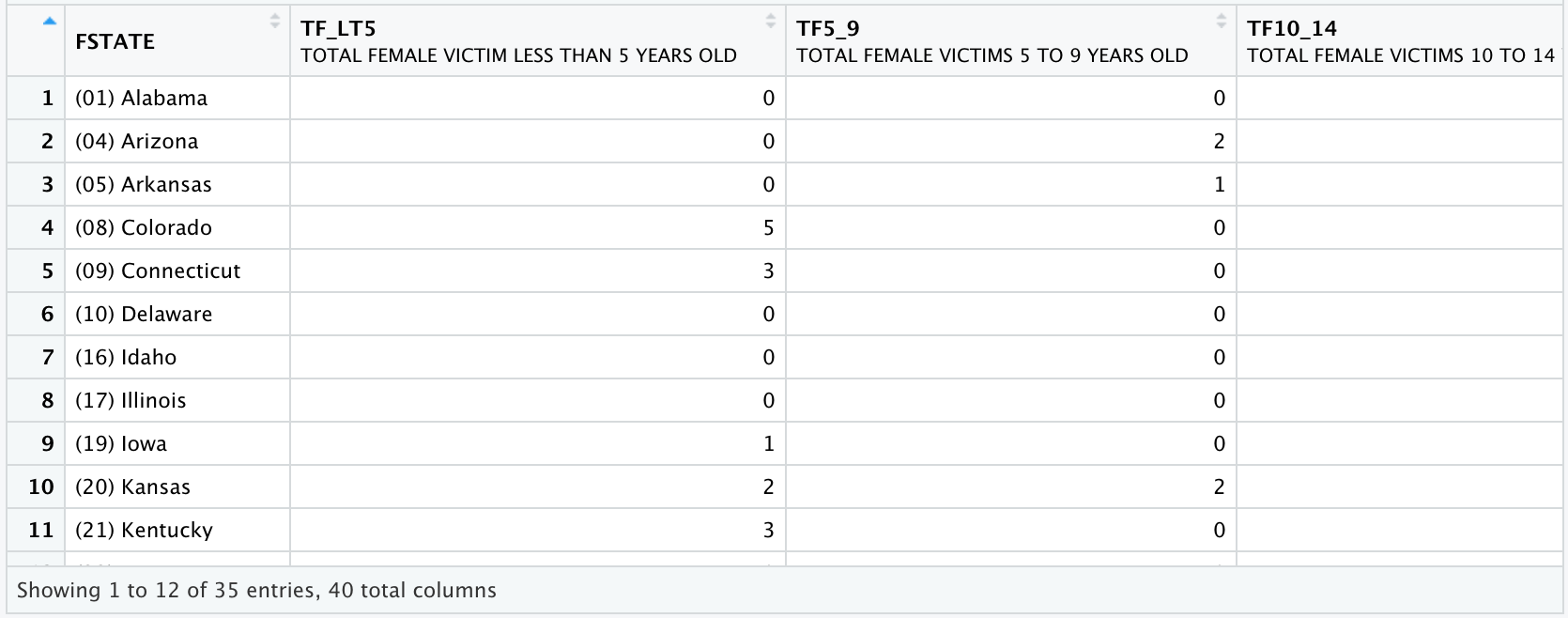This screenshot has height=618, width=1568.
Task: Click the (21) Kentucky cell
Action: pyautogui.click(x=144, y=530)
